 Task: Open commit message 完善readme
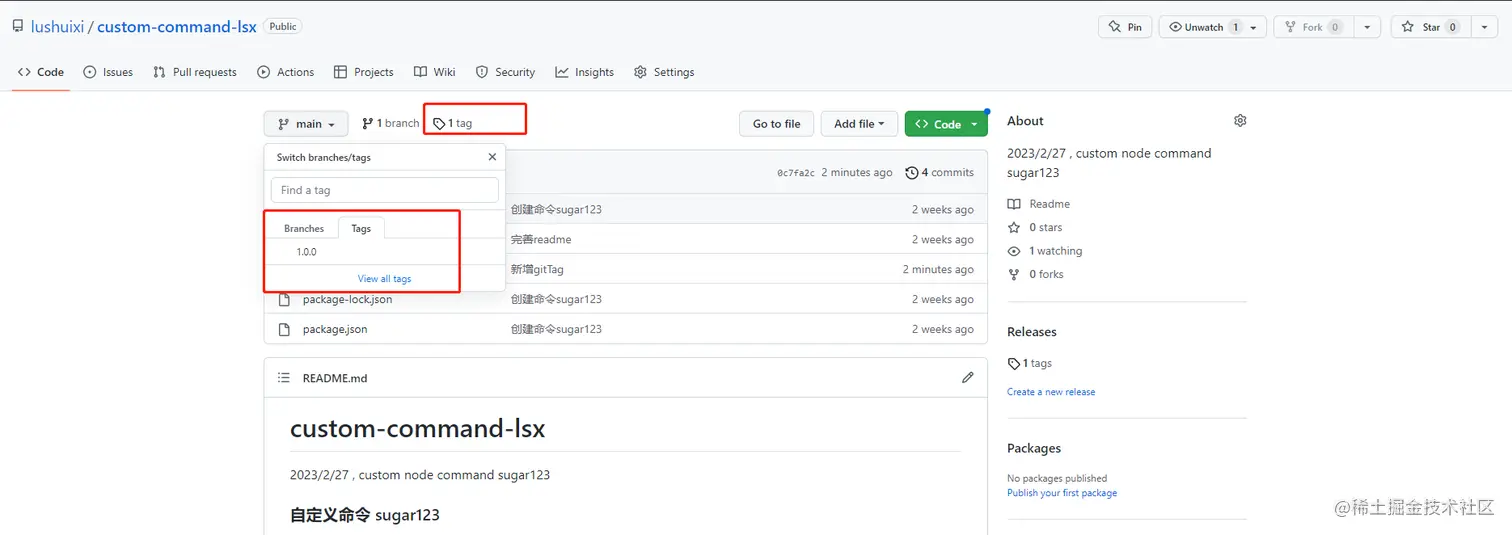(x=541, y=240)
